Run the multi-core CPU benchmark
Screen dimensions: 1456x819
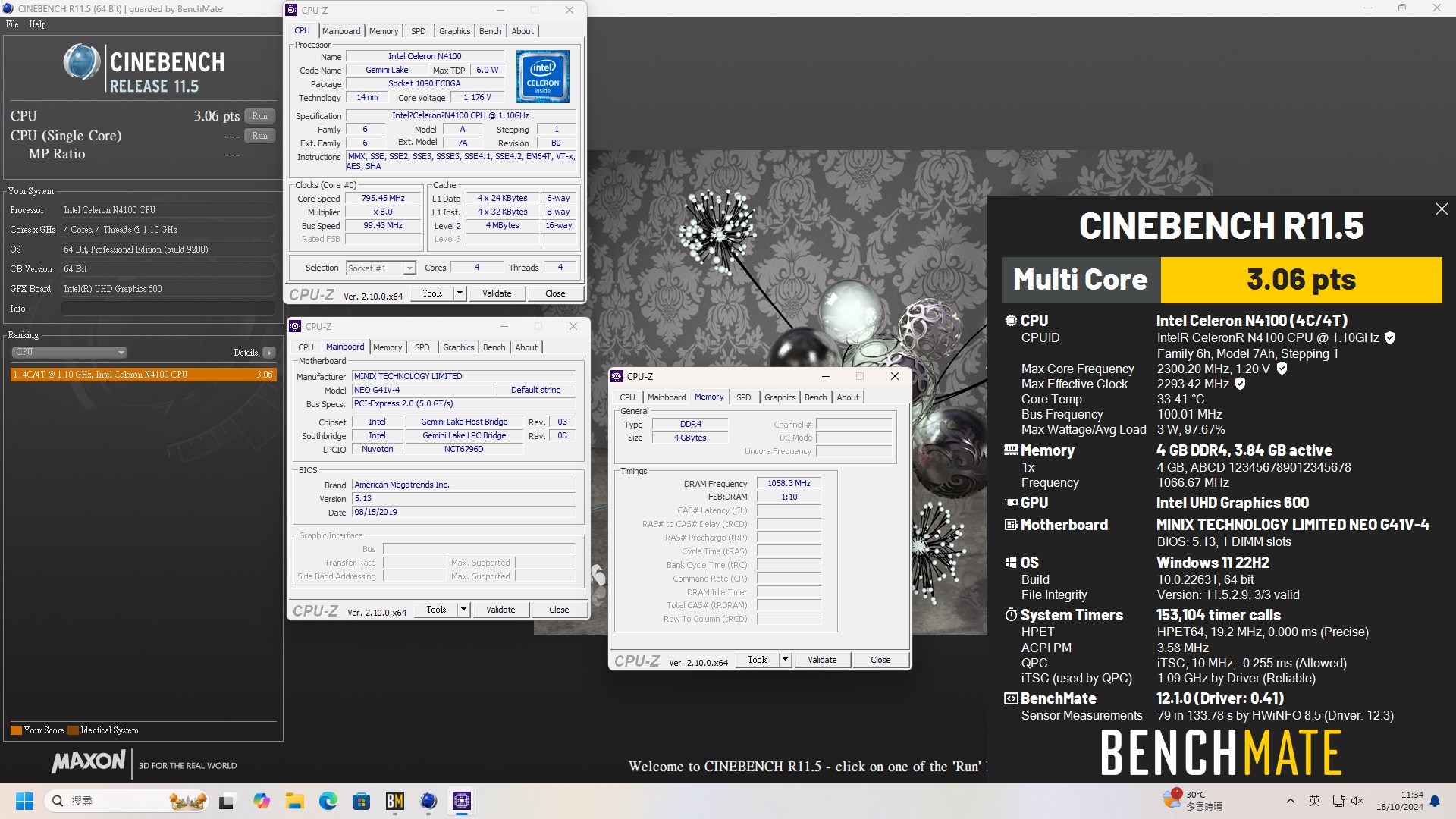coord(260,116)
